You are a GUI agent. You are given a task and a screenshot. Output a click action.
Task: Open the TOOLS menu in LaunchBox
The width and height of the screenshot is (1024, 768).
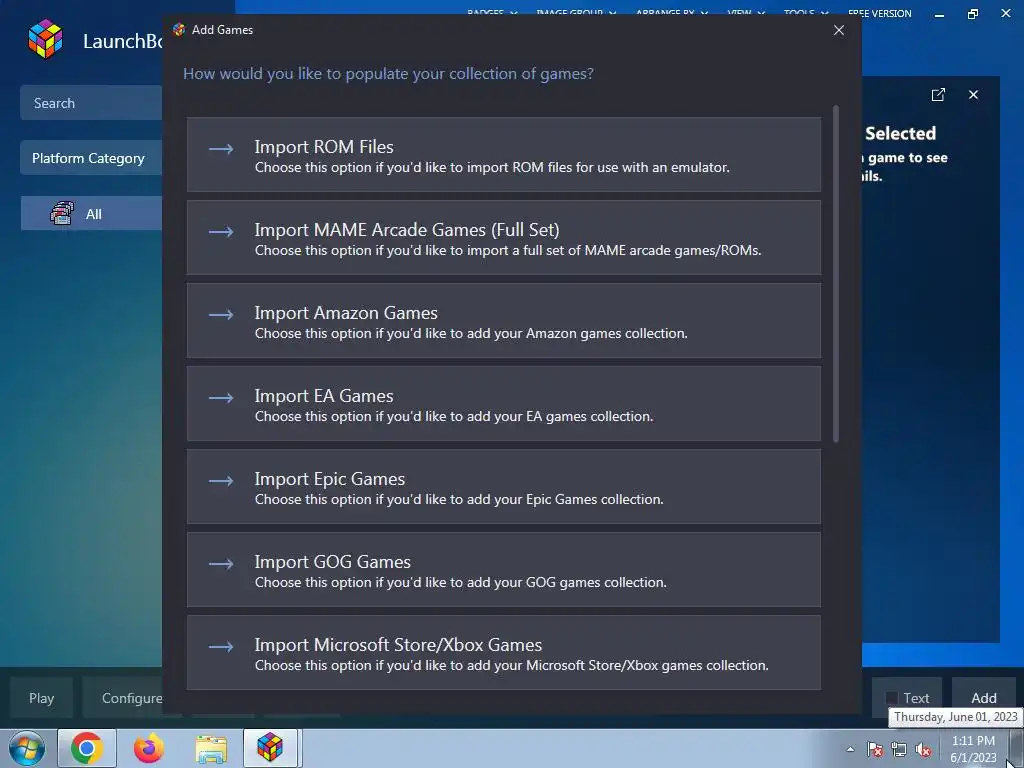(x=806, y=13)
